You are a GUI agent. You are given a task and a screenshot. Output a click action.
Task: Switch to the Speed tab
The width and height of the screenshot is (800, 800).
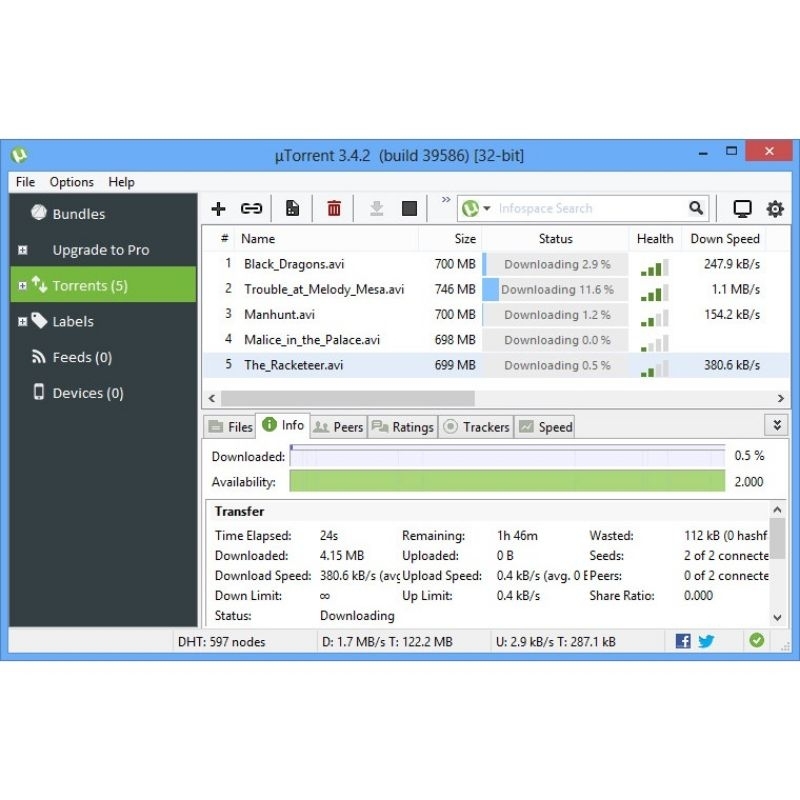tap(544, 427)
